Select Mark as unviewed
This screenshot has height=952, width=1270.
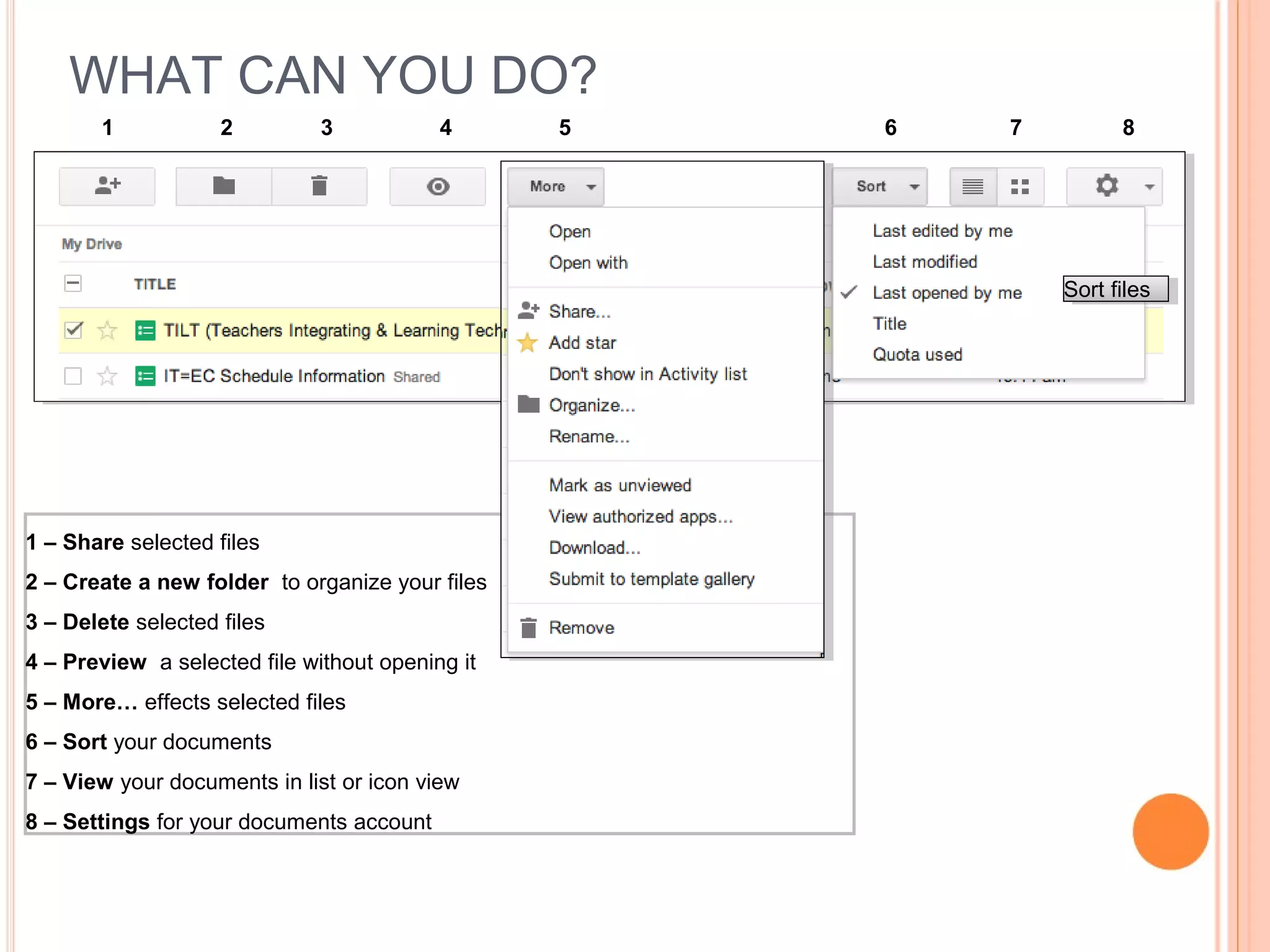click(620, 485)
